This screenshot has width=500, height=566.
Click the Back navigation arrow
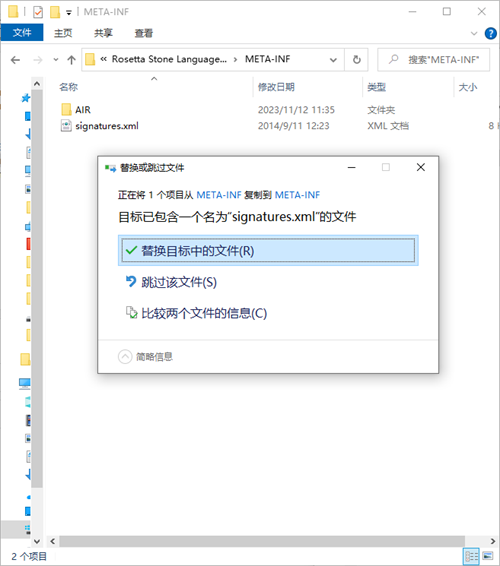tap(15, 60)
